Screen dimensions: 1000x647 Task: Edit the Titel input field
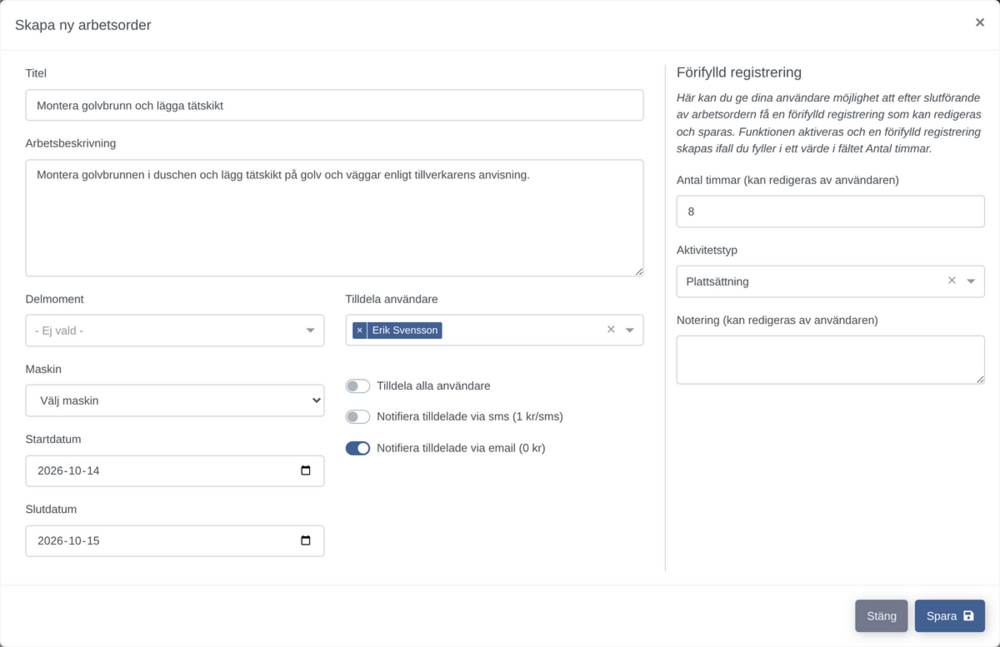pyautogui.click(x=334, y=105)
